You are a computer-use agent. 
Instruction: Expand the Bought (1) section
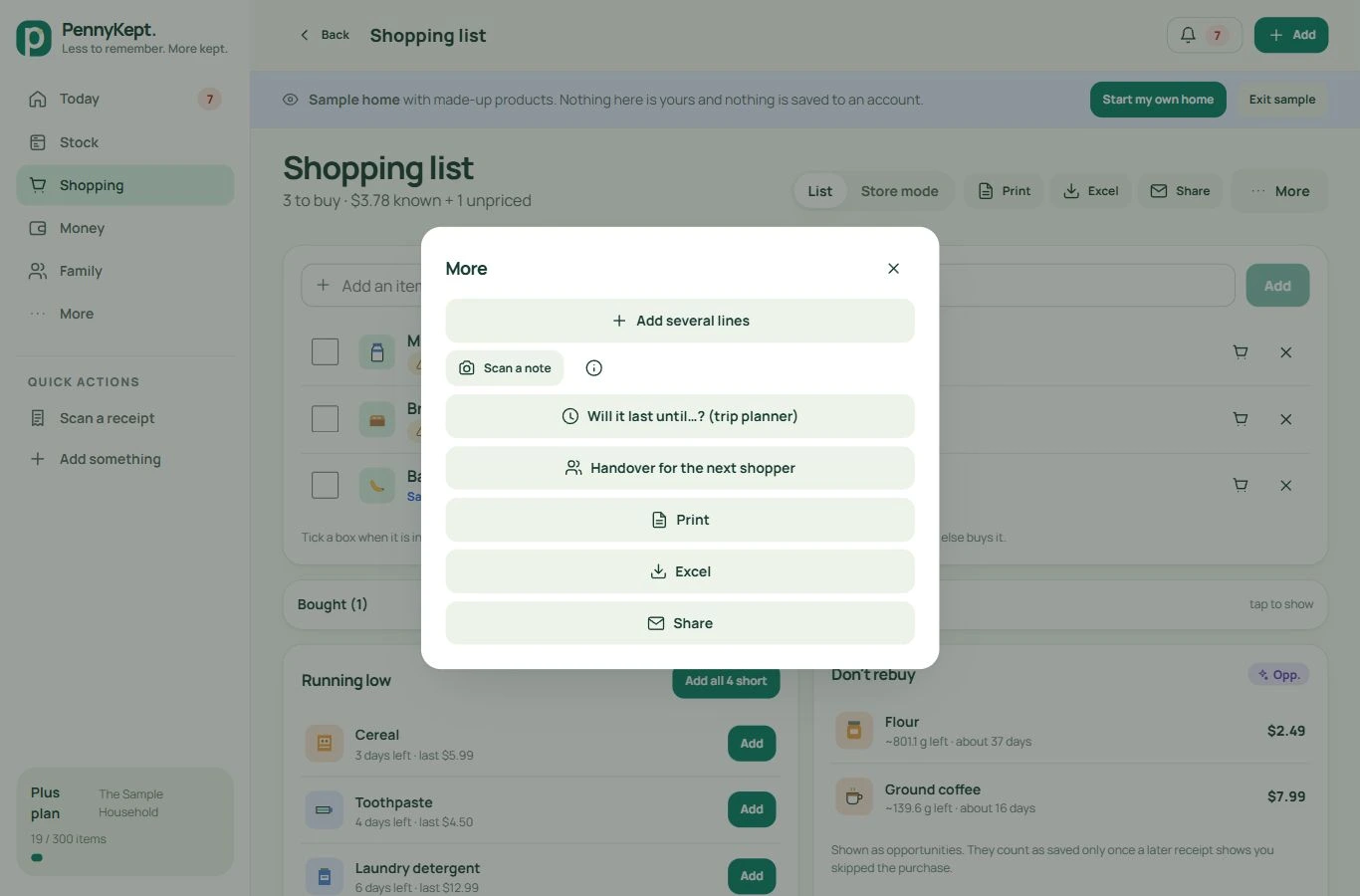804,604
